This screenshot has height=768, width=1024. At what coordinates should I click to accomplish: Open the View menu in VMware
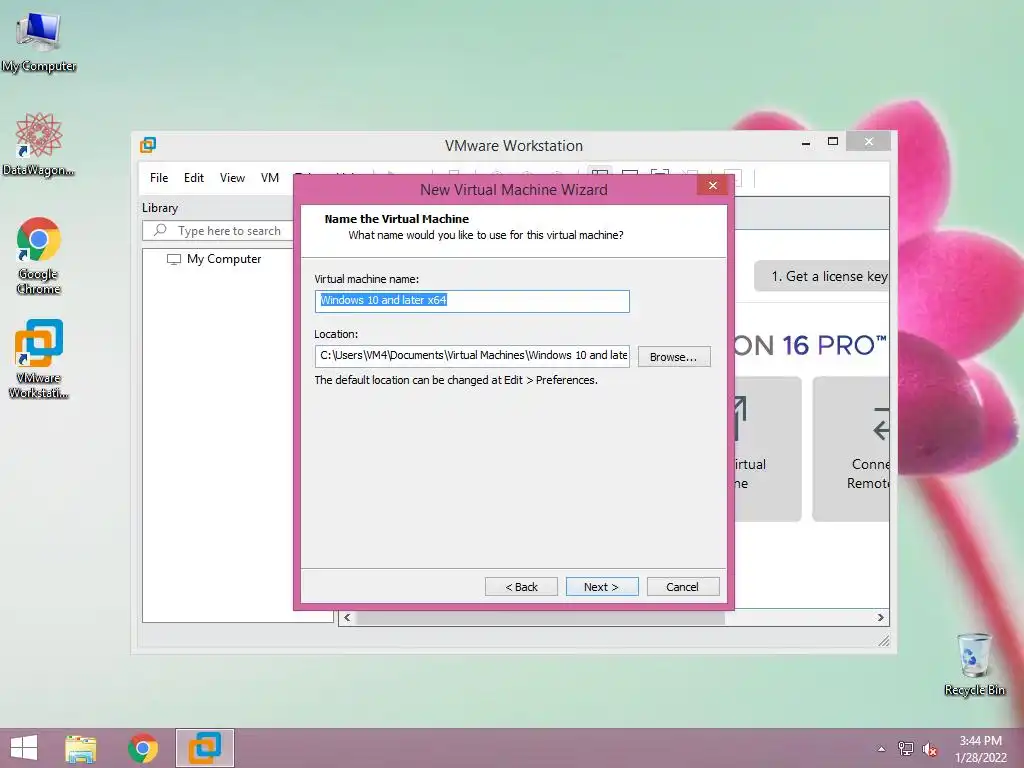232,178
